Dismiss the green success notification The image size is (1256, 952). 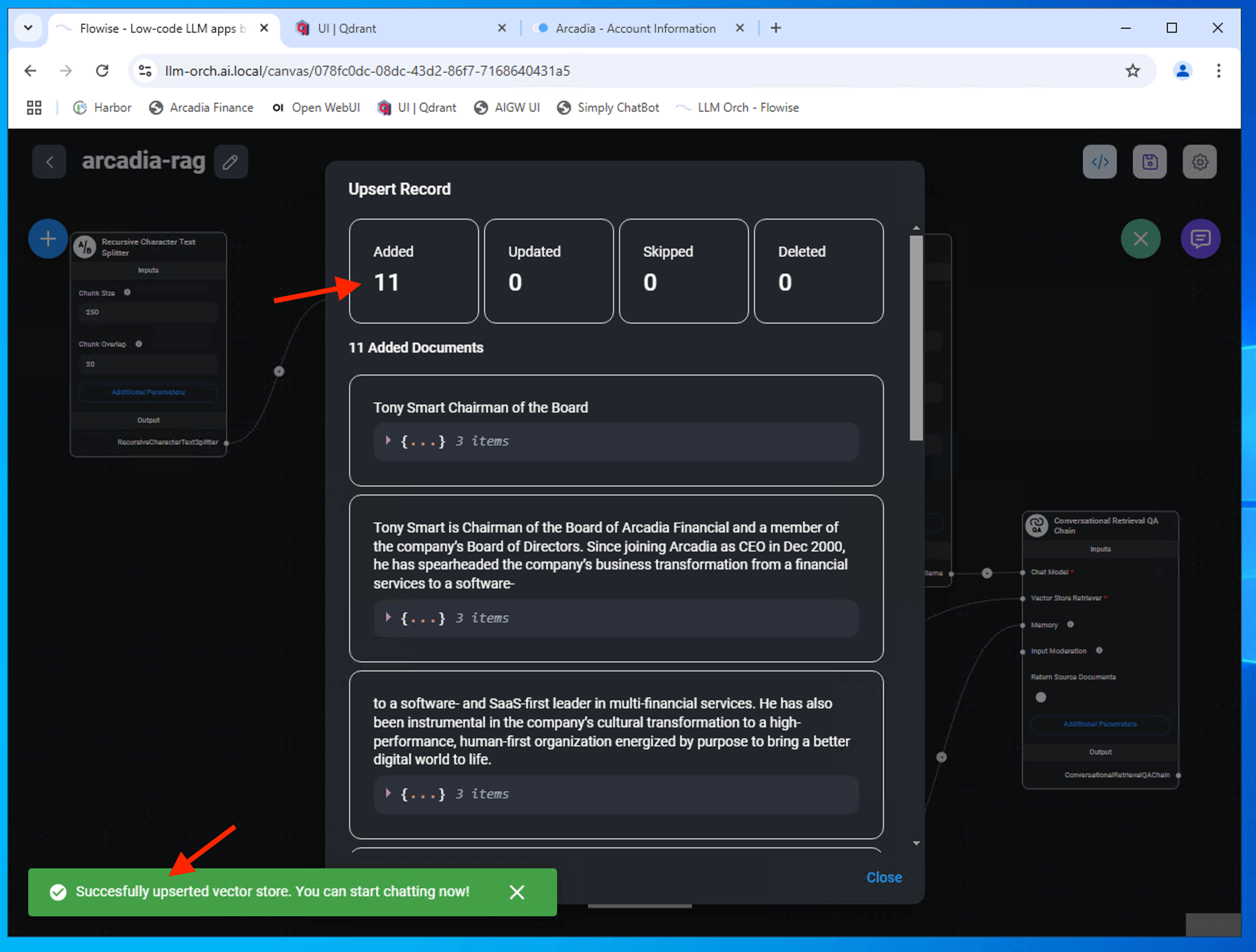click(516, 892)
